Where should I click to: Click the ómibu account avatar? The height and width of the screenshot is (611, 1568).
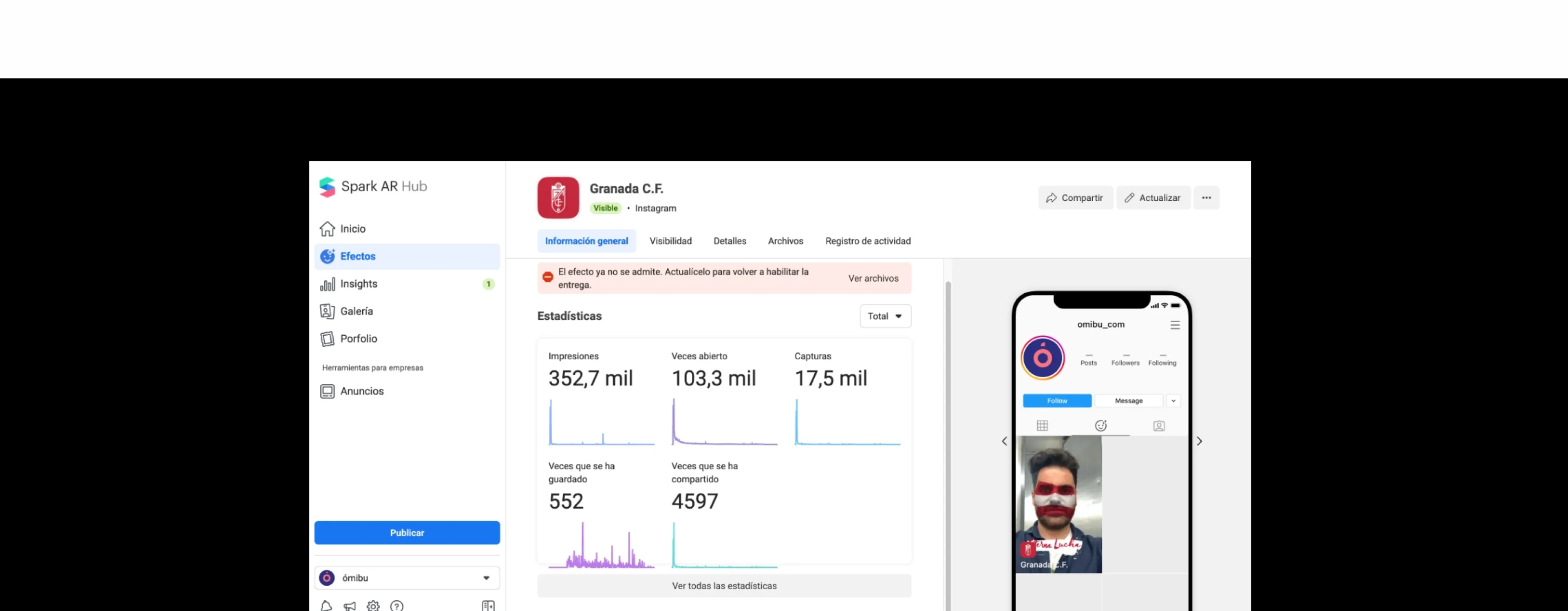(x=327, y=578)
